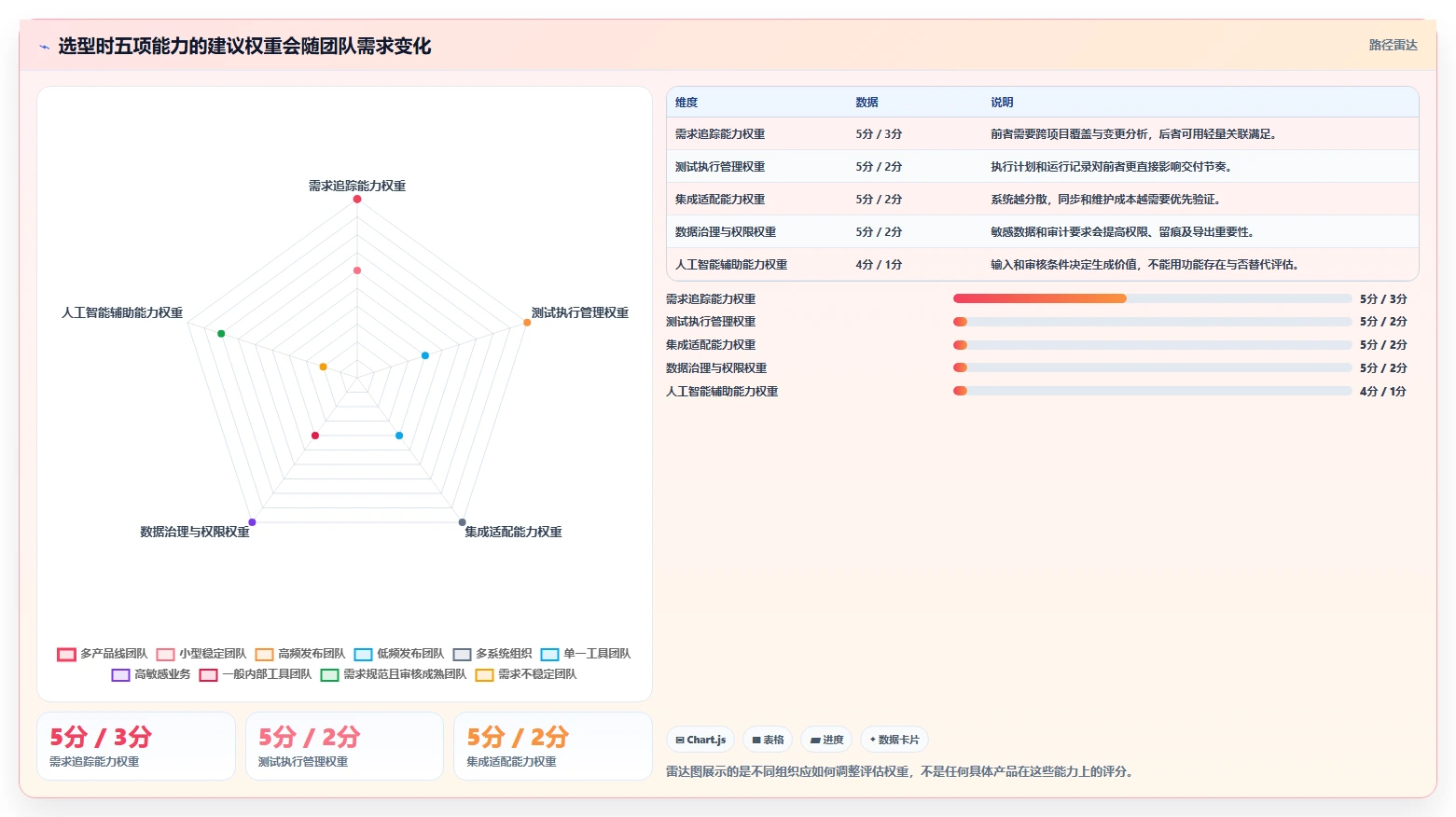Select the 人工智能辅助能力权重 table row
This screenshot has width=1456, height=817.
click(x=1043, y=265)
